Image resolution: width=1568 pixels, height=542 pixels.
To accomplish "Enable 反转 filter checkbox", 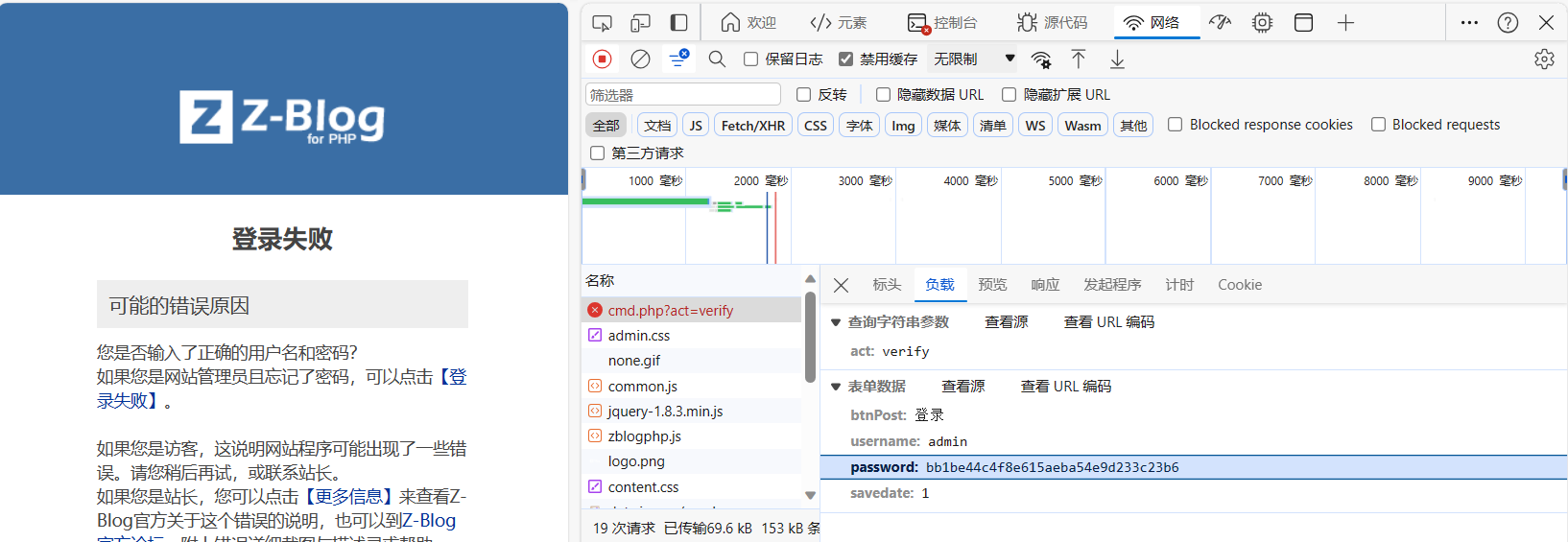I will (804, 94).
